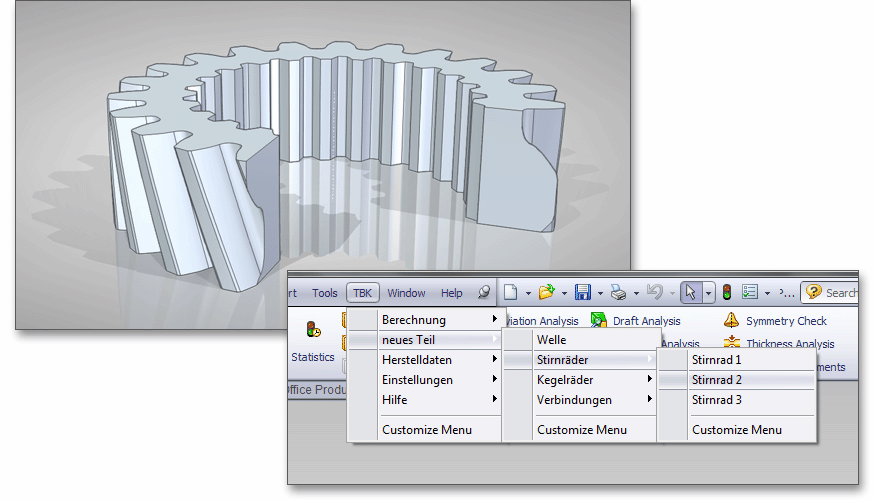Click the Print icon
Screen dimensions: 874x500
pyautogui.click(x=618, y=293)
